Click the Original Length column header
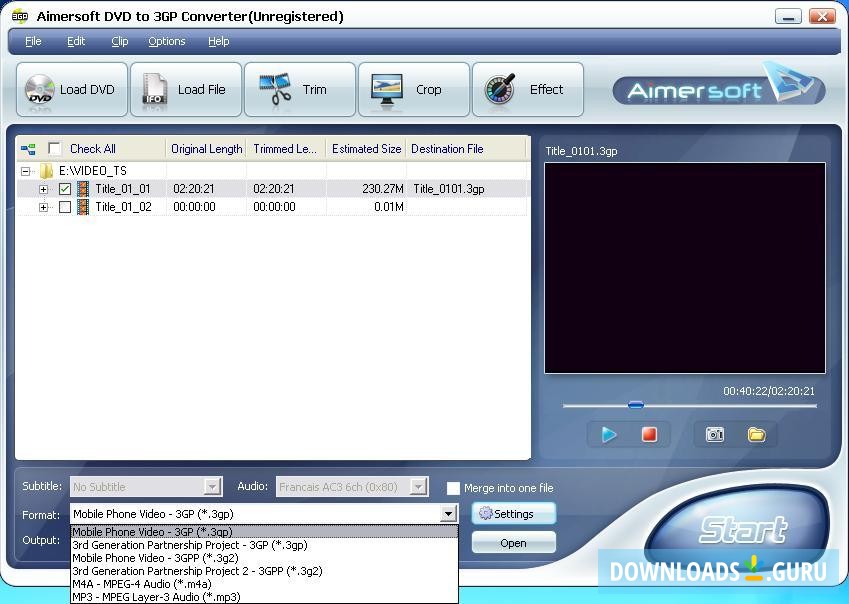This screenshot has width=849, height=604. [206, 149]
